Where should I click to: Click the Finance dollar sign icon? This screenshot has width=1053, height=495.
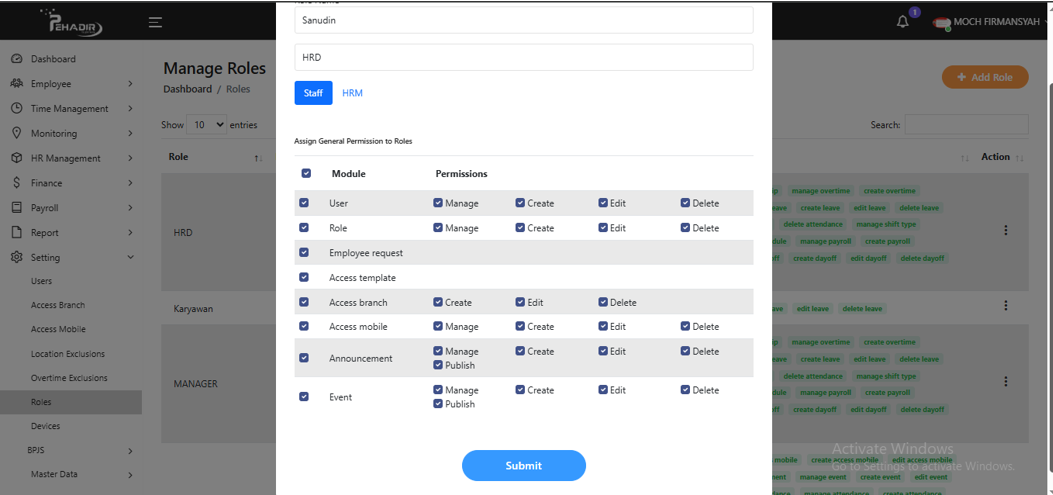[x=17, y=183]
